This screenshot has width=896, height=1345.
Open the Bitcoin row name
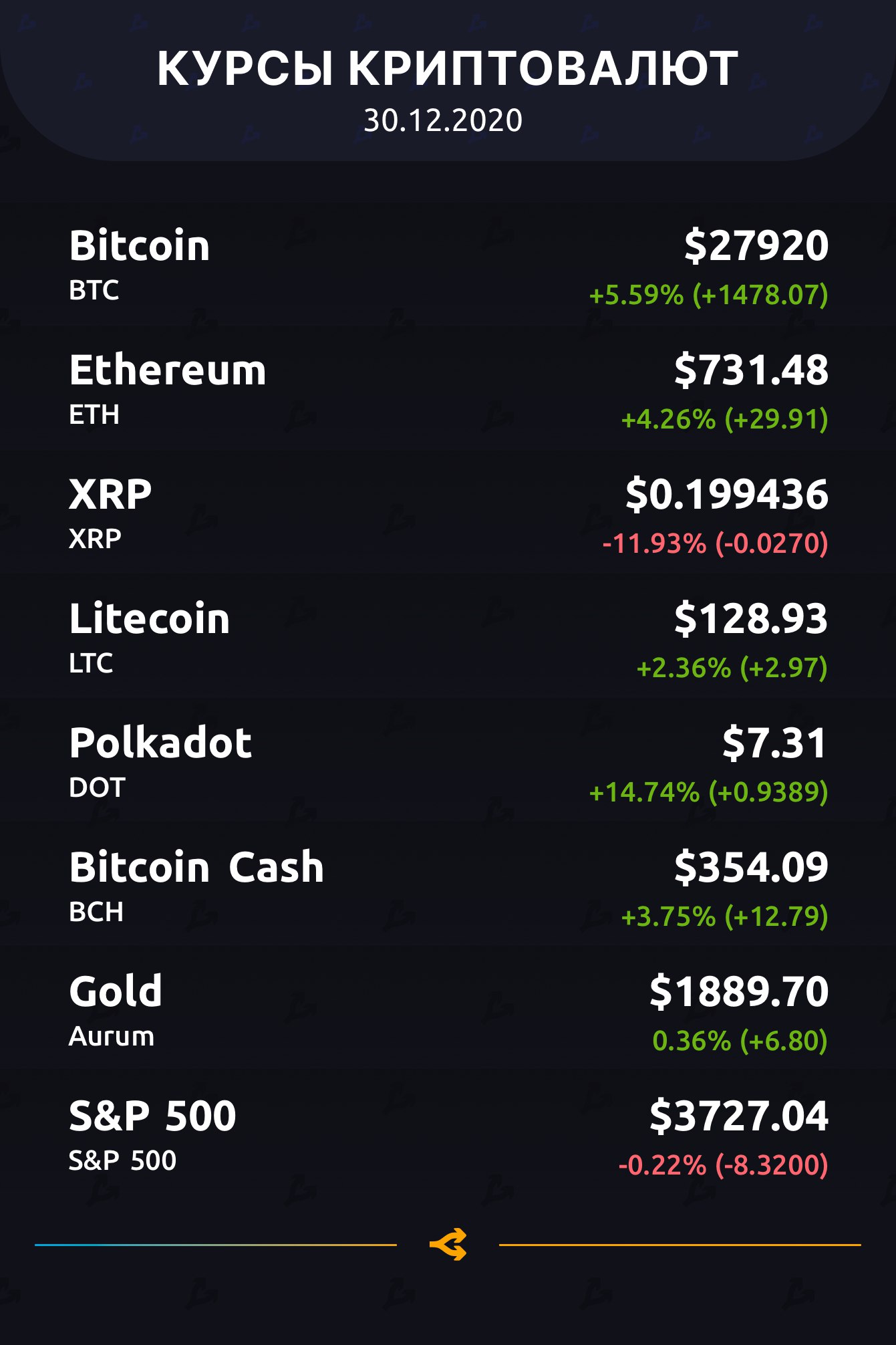(140, 245)
